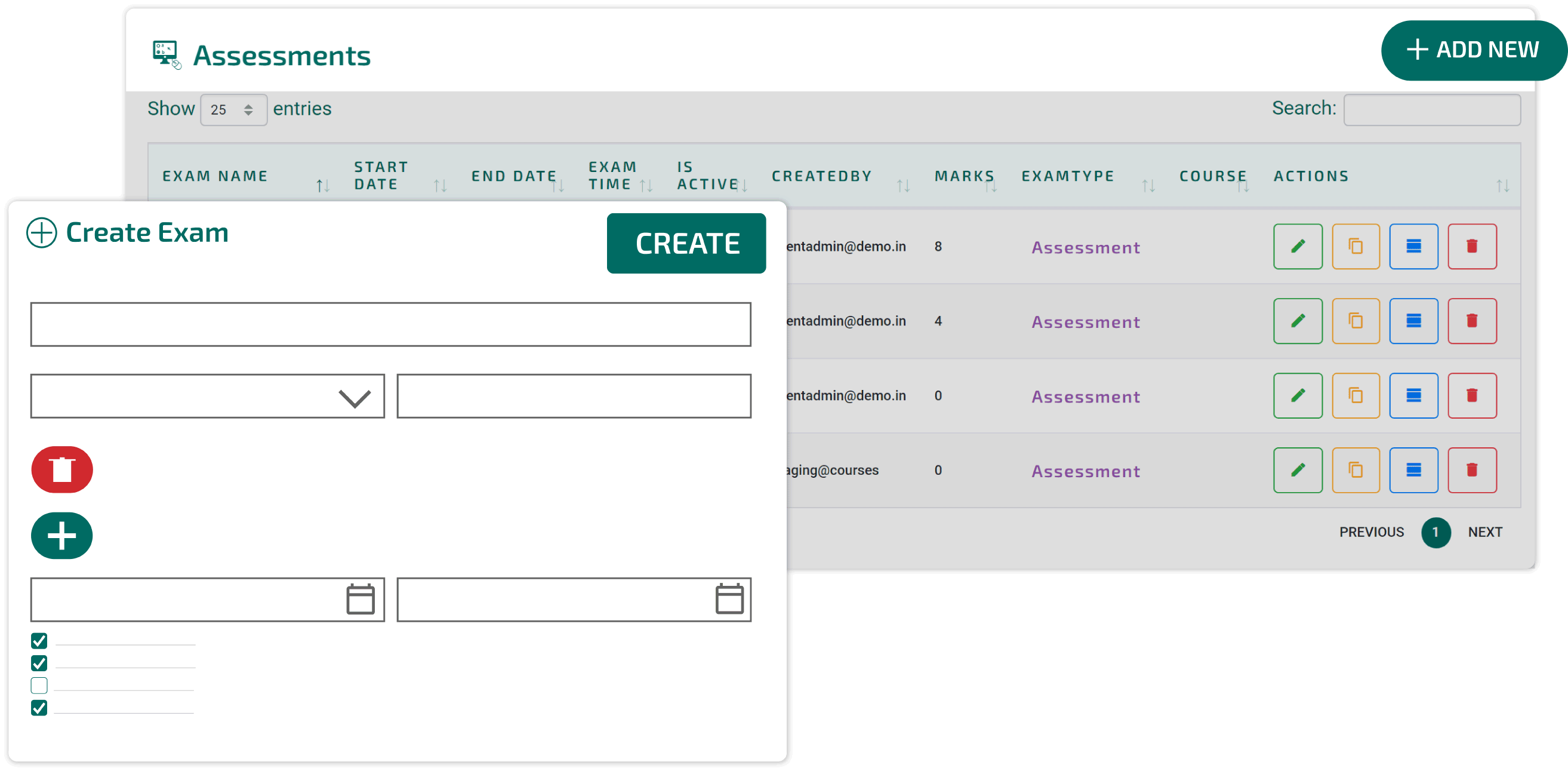
Task: Uncheck the first checkbox in the Create Exam form
Action: tap(39, 641)
